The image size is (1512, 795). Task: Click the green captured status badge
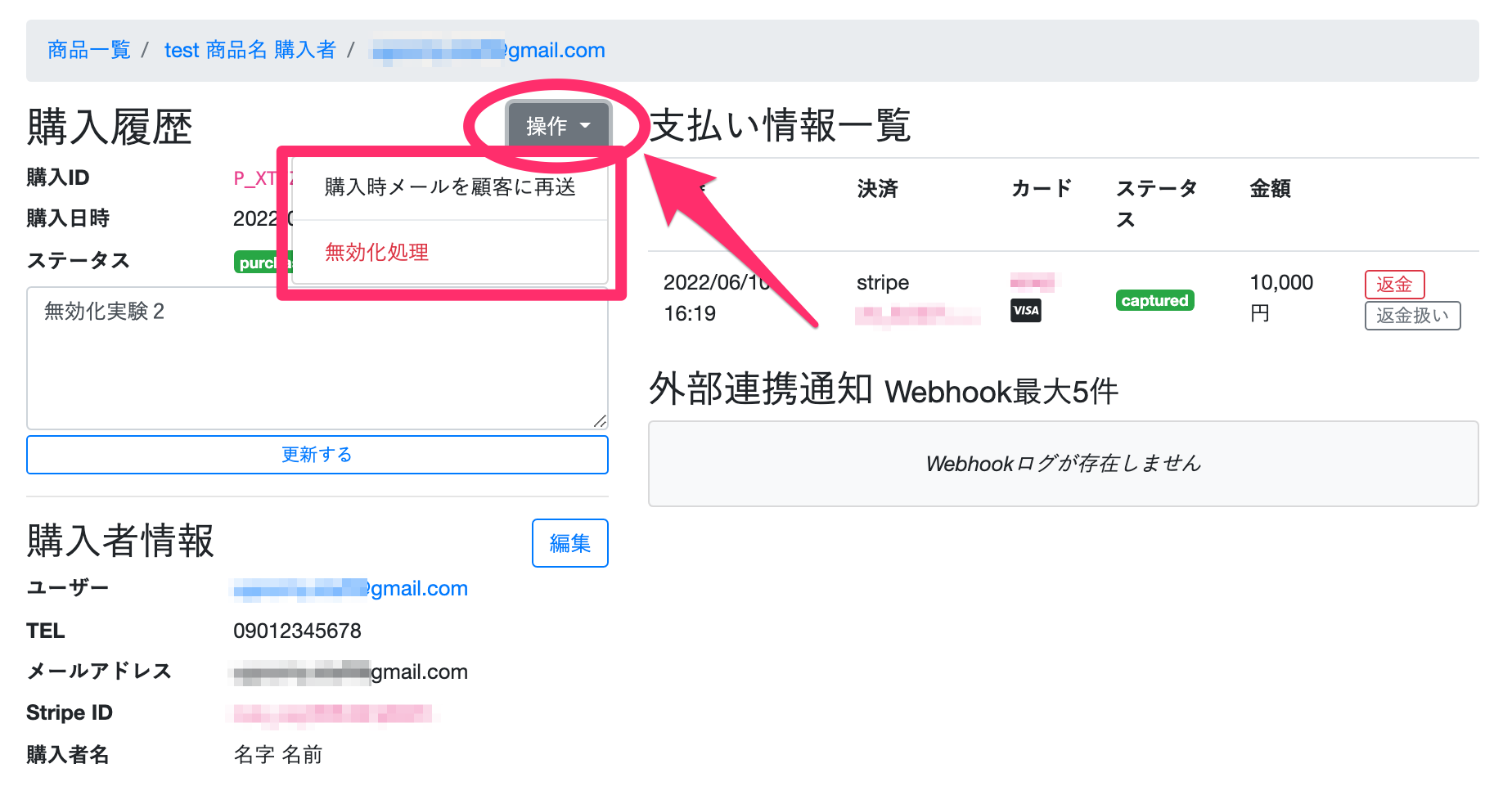tap(1154, 300)
